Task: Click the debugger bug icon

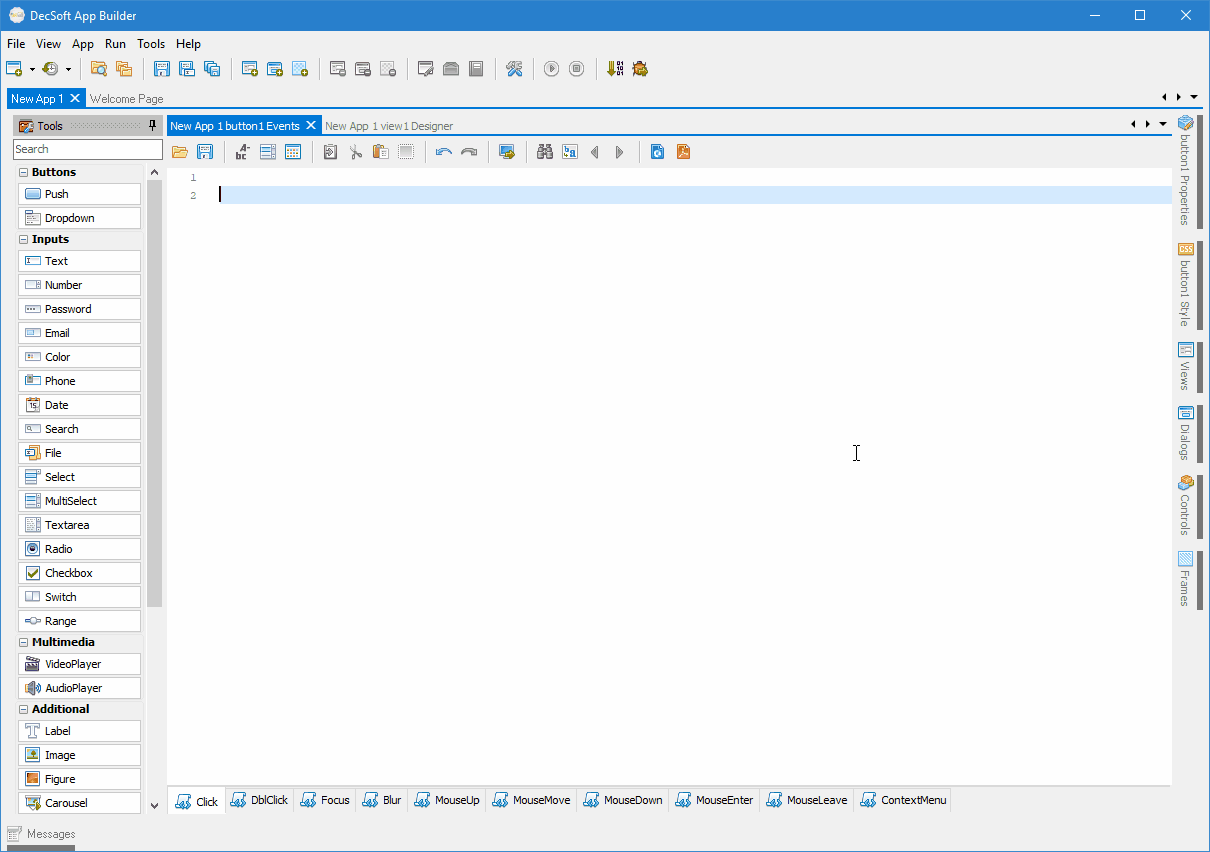Action: point(640,69)
